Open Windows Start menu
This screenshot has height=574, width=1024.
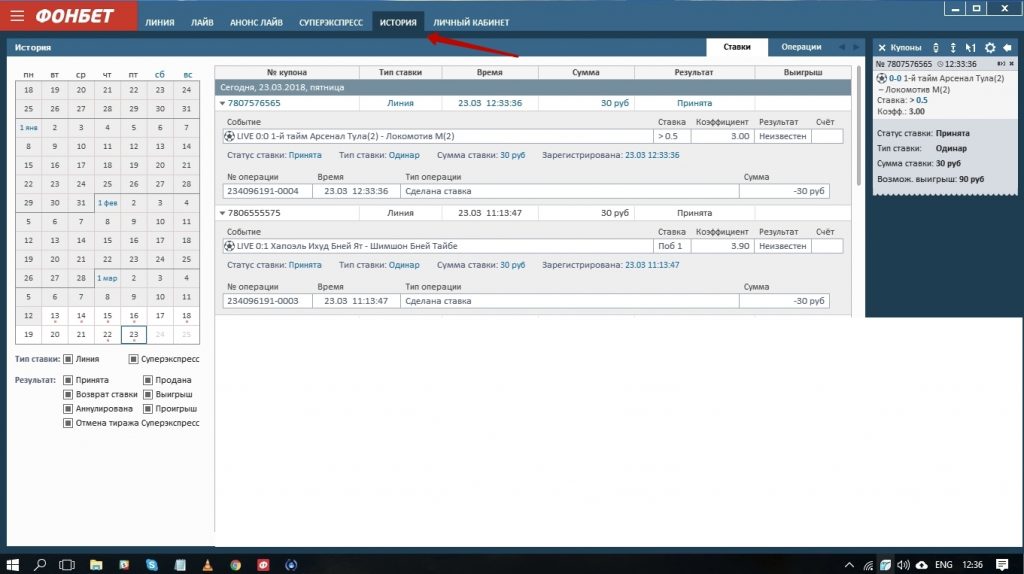(x=12, y=565)
